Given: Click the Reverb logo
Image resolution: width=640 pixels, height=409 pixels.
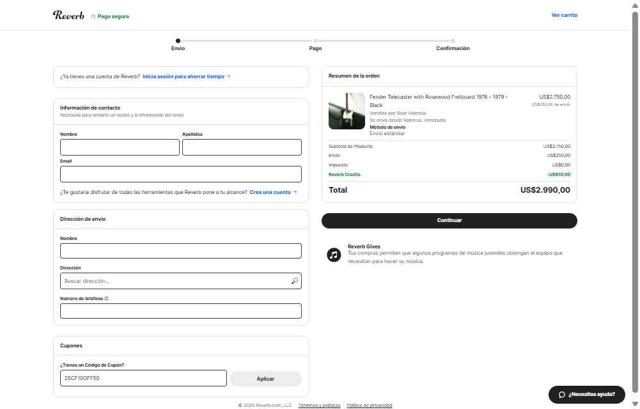Looking at the screenshot, I should 69,15.
